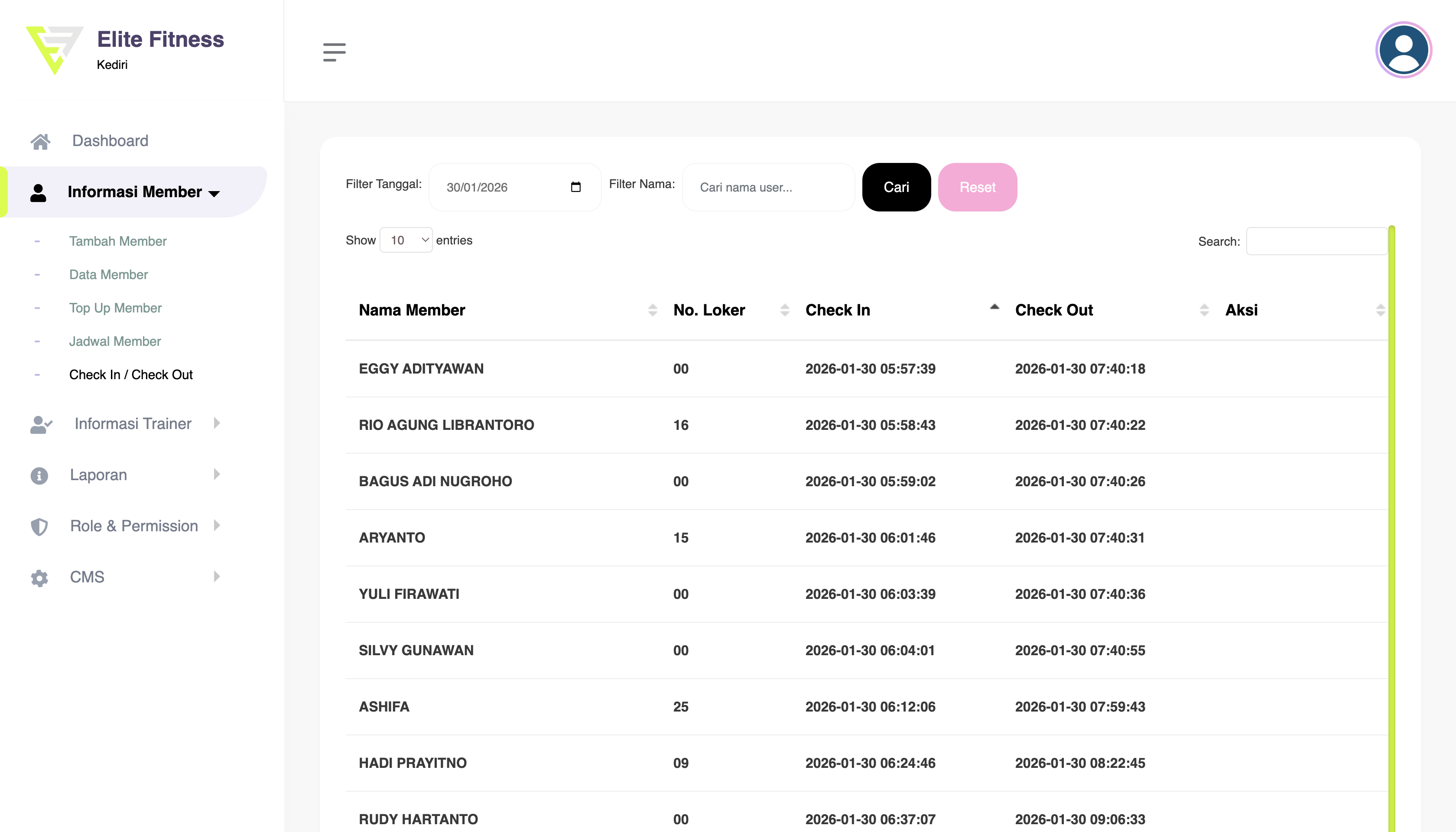Click the green vertical scrollbar
The image size is (1456, 832).
tap(1391, 514)
